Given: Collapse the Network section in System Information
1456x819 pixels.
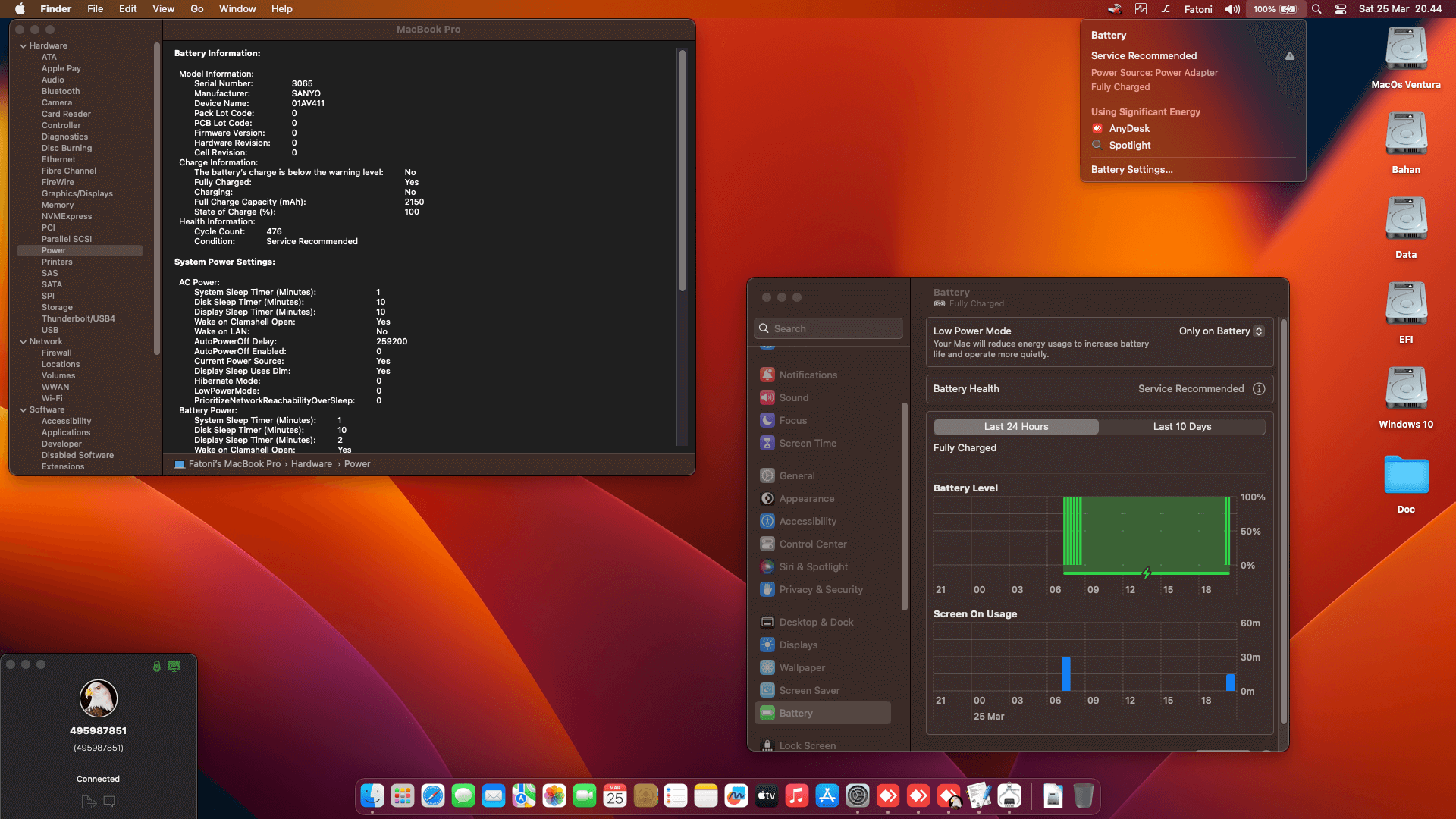Looking at the screenshot, I should coord(25,341).
